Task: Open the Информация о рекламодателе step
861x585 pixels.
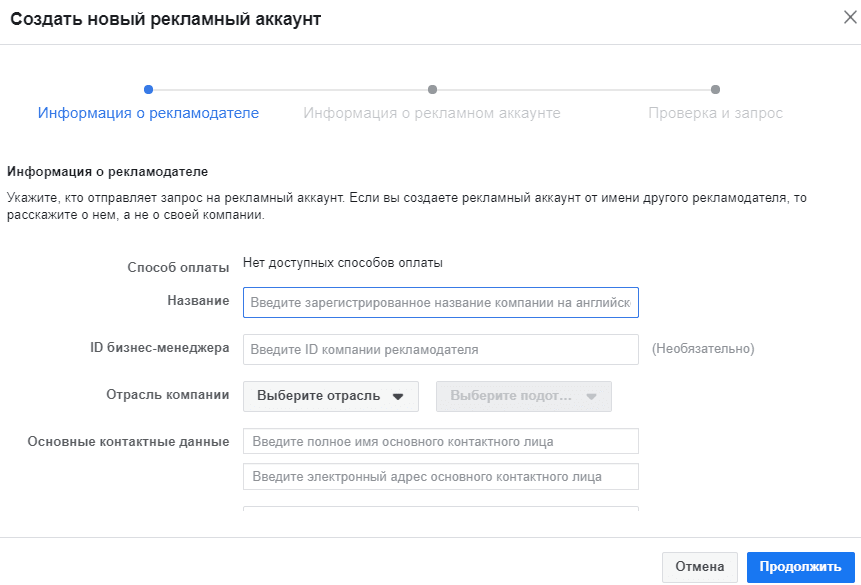Action: (x=148, y=113)
